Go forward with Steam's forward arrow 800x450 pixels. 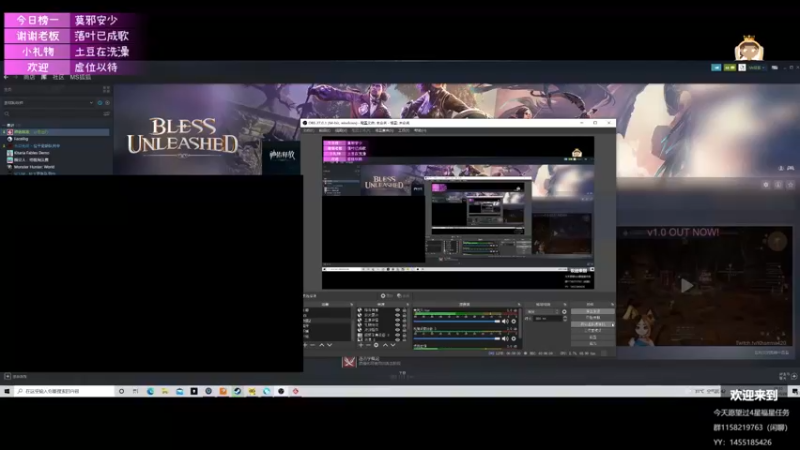[x=15, y=78]
